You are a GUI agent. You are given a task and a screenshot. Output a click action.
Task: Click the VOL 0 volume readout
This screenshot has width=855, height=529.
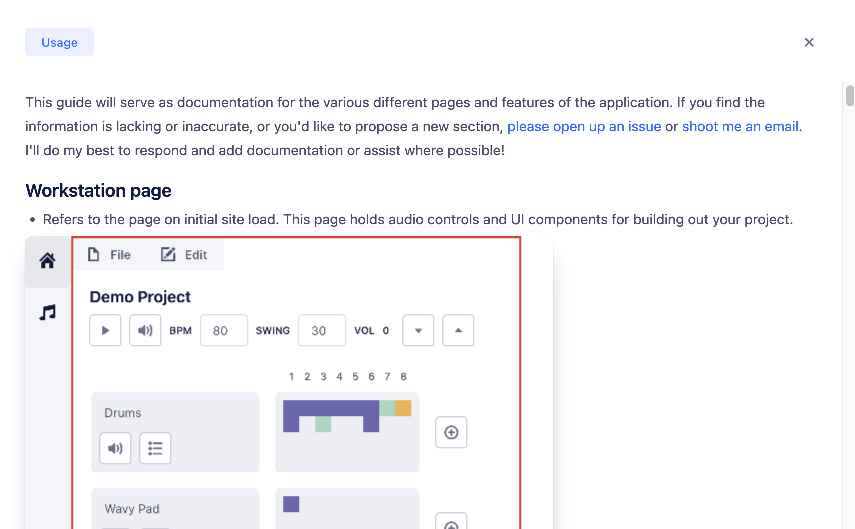(371, 330)
